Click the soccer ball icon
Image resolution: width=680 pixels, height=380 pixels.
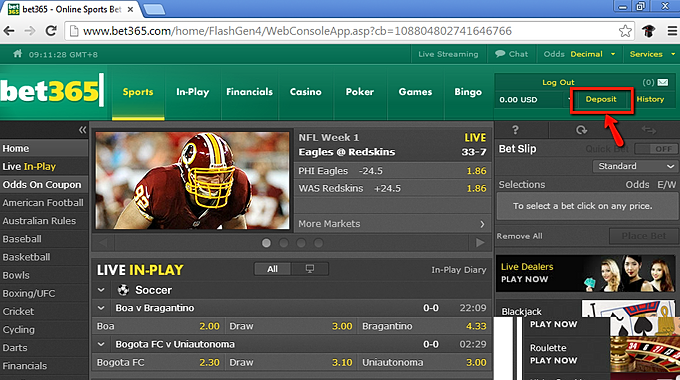(123, 289)
